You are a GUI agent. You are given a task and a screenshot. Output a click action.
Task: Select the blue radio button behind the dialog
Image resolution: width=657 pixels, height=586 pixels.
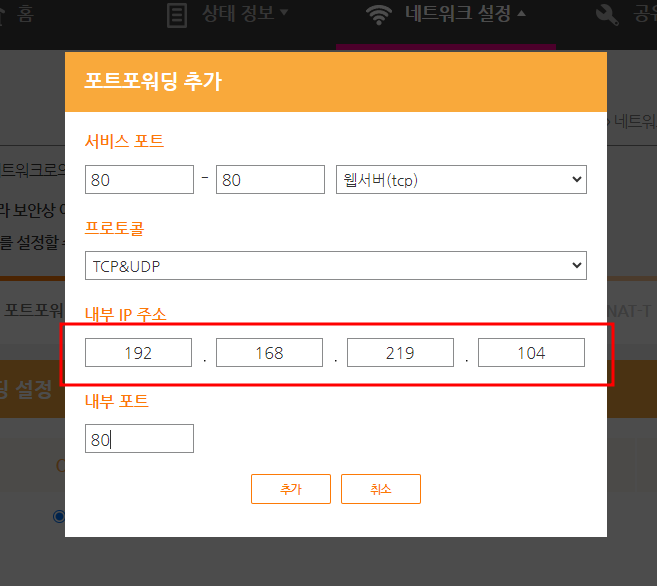[59, 516]
